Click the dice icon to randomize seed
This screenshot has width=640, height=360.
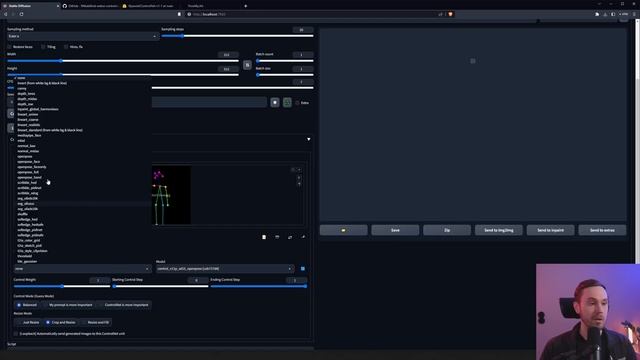[x=275, y=102]
